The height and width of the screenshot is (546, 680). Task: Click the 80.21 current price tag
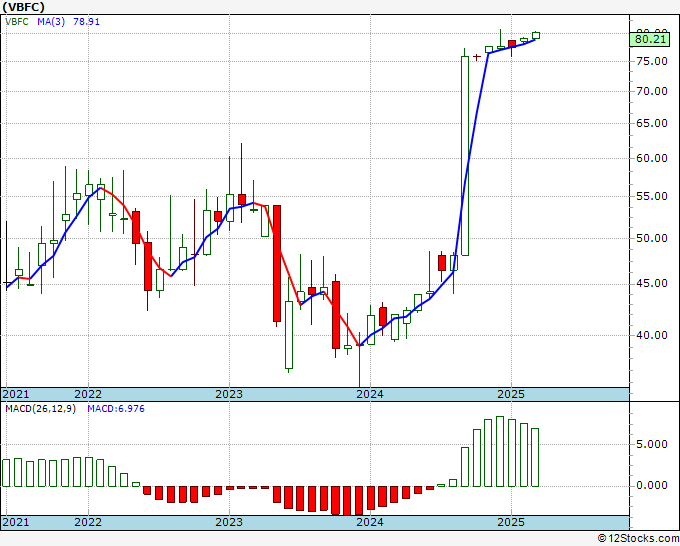(x=650, y=39)
